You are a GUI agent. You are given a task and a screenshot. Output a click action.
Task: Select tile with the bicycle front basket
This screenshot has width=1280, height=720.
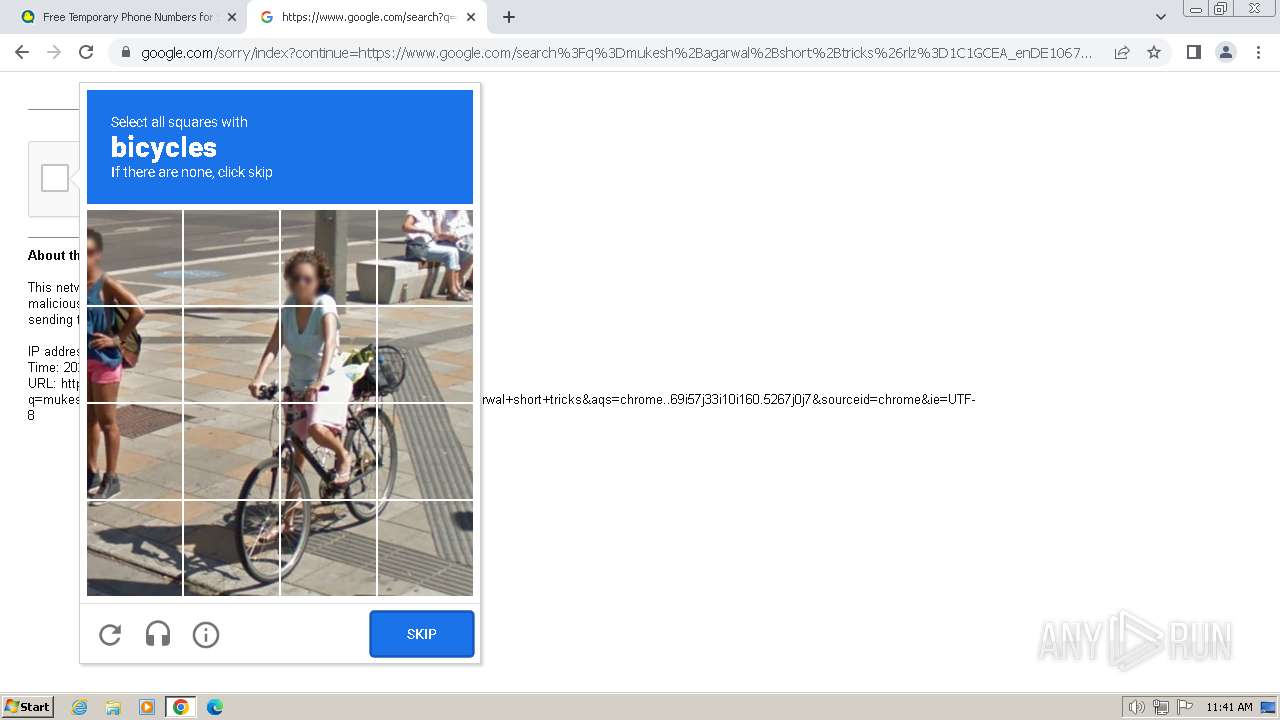[425, 354]
